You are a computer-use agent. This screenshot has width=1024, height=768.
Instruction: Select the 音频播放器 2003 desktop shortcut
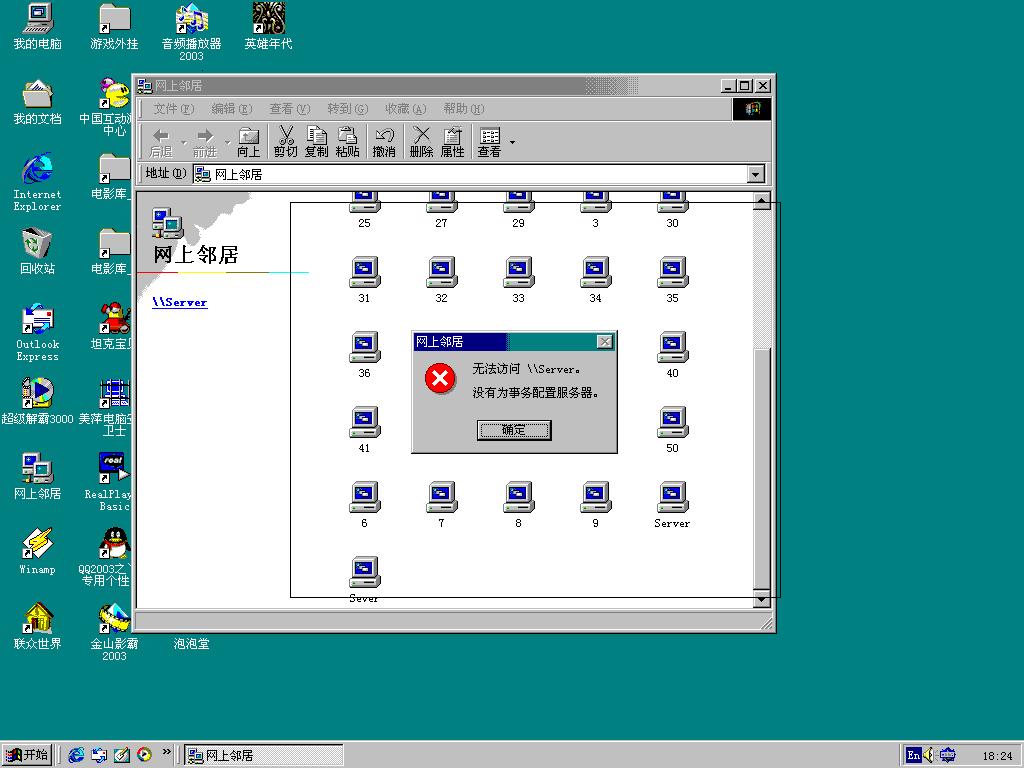[x=191, y=33]
